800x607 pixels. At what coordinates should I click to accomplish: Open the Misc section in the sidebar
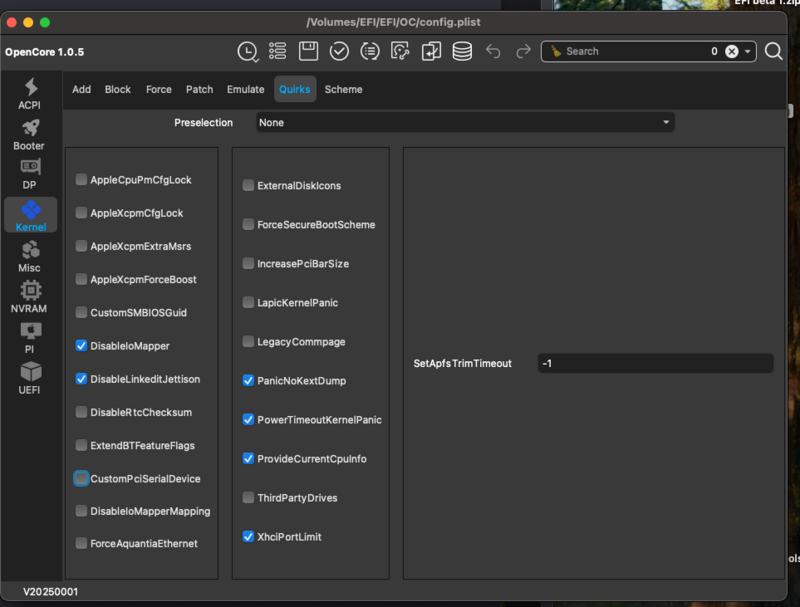point(30,258)
